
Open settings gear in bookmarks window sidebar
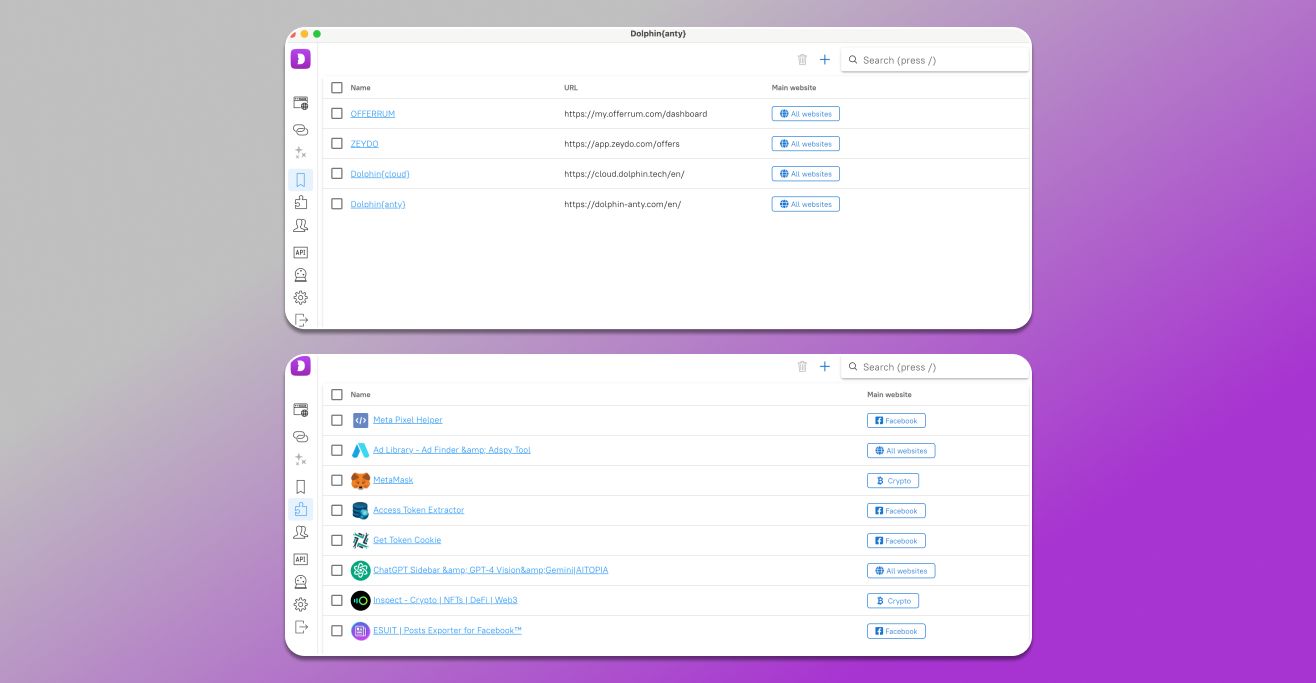(x=300, y=298)
